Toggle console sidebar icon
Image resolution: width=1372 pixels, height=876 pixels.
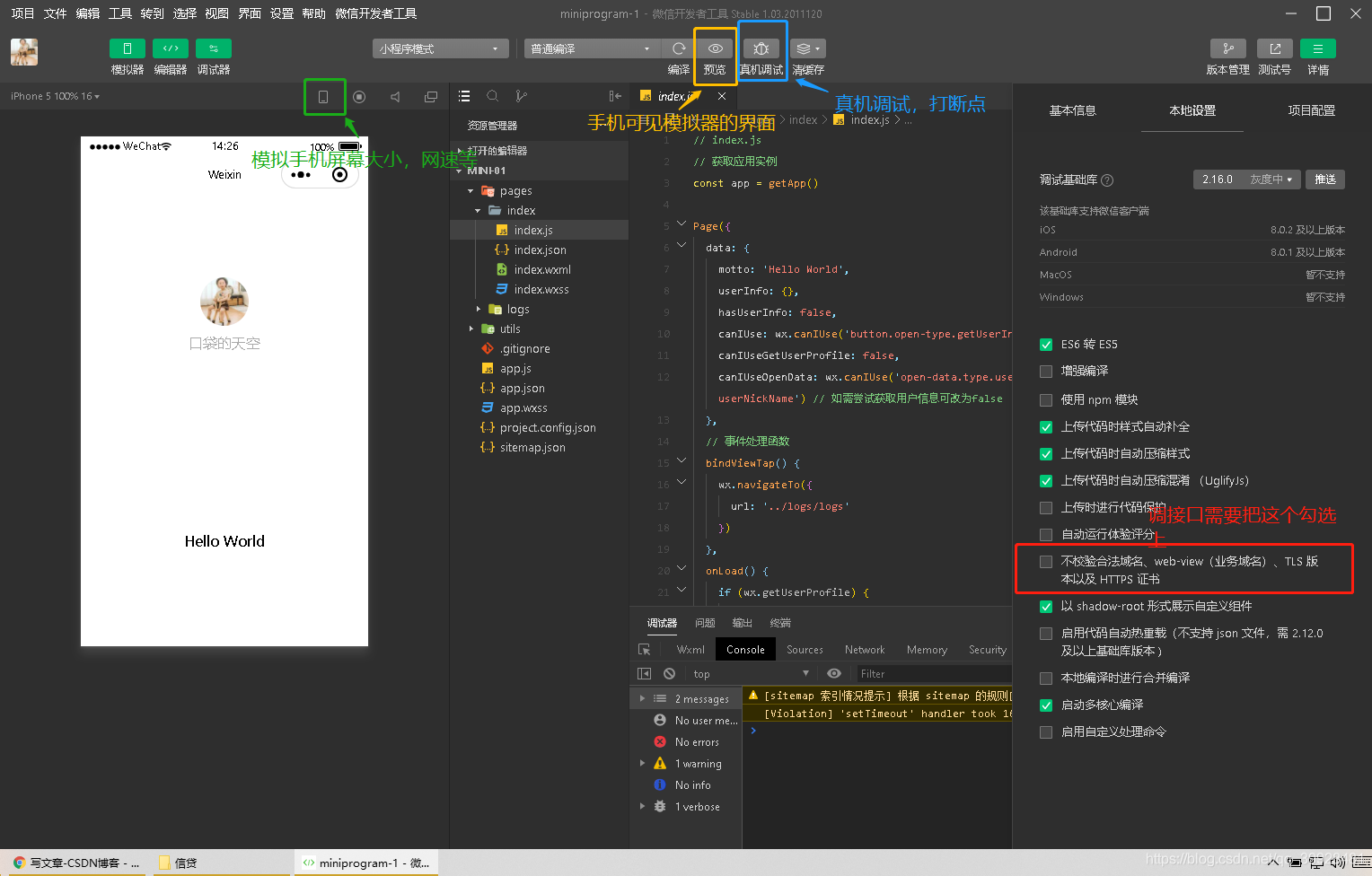tap(644, 673)
